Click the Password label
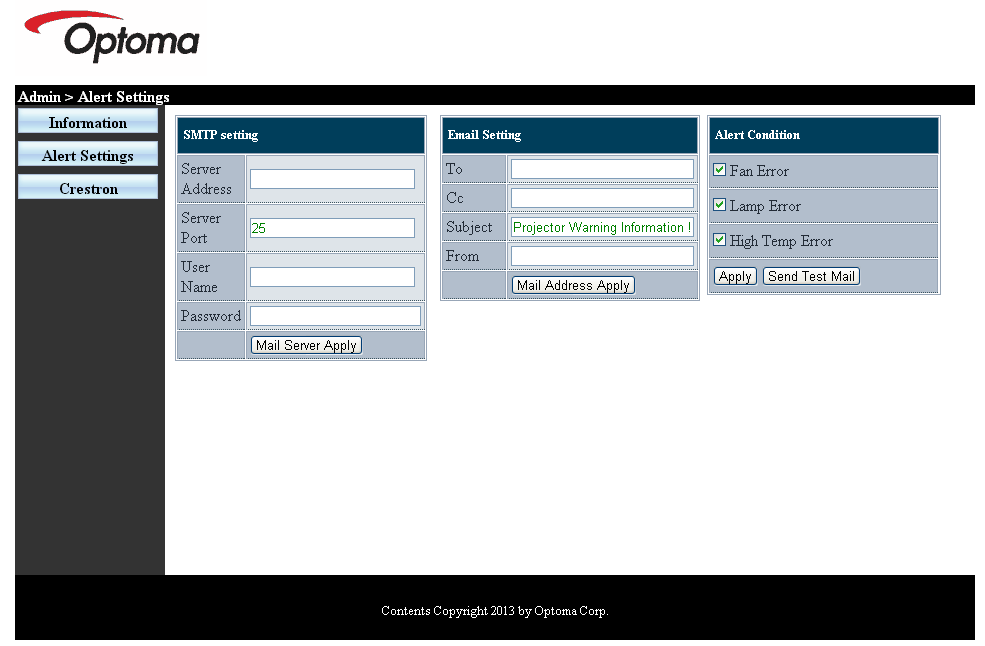Screen dimensions: 985x646 [x=210, y=316]
